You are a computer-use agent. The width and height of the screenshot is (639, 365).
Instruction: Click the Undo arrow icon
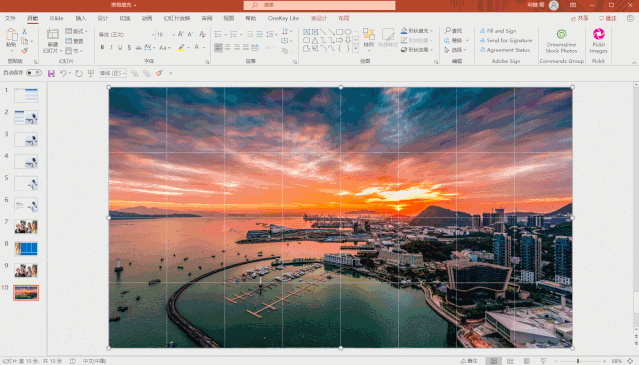pyautogui.click(x=63, y=73)
